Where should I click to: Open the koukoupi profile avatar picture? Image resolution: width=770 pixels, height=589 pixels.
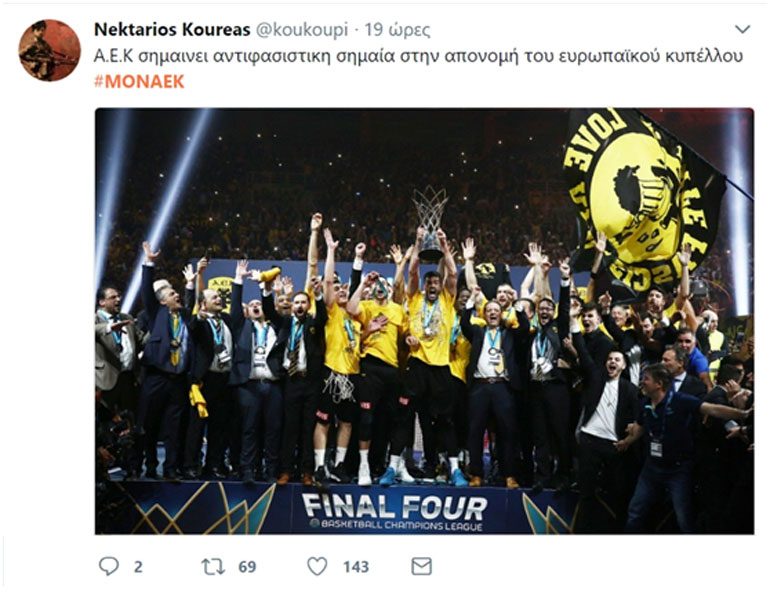(49, 50)
